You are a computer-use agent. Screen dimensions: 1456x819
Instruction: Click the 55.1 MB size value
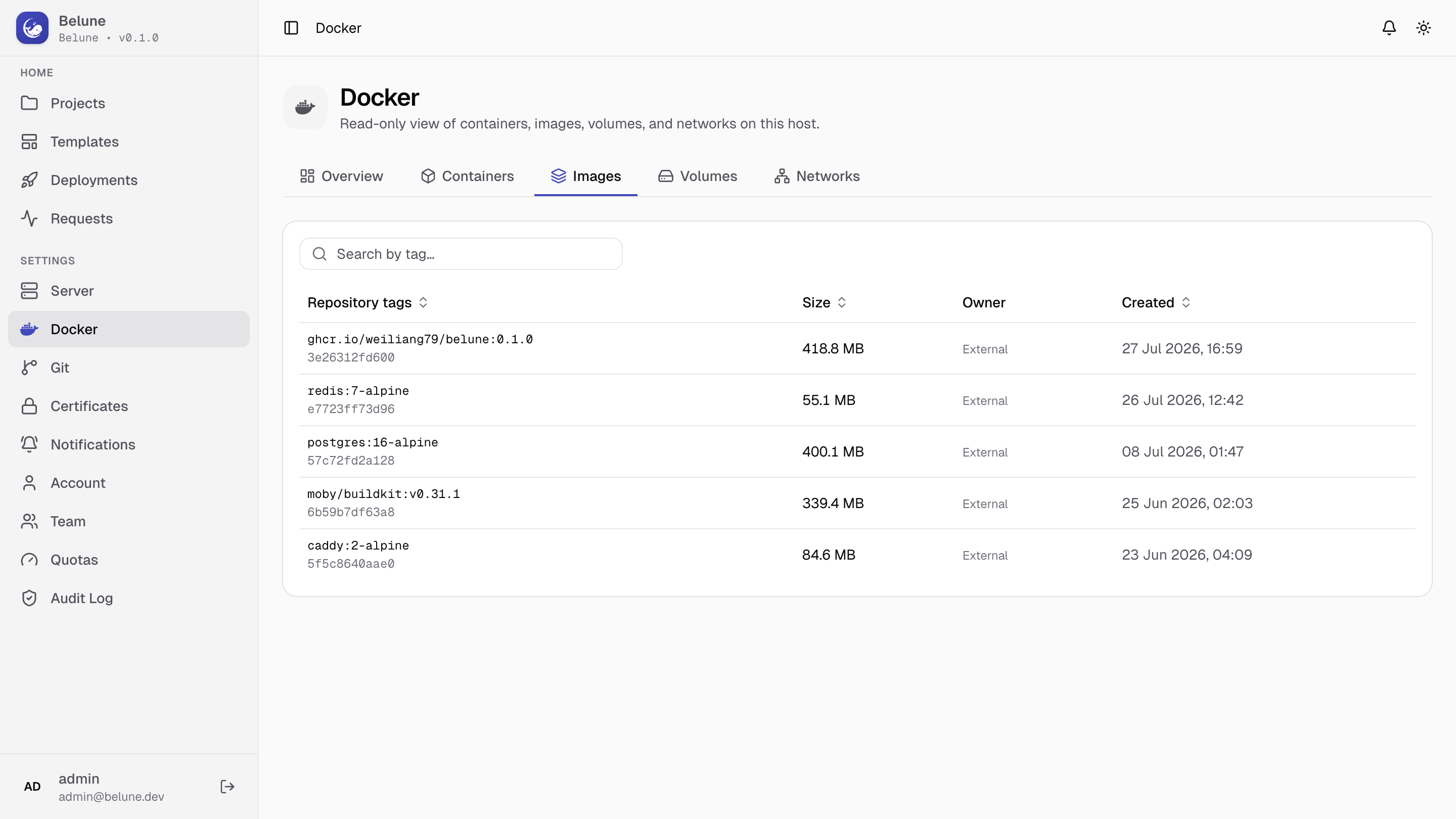pyautogui.click(x=829, y=399)
